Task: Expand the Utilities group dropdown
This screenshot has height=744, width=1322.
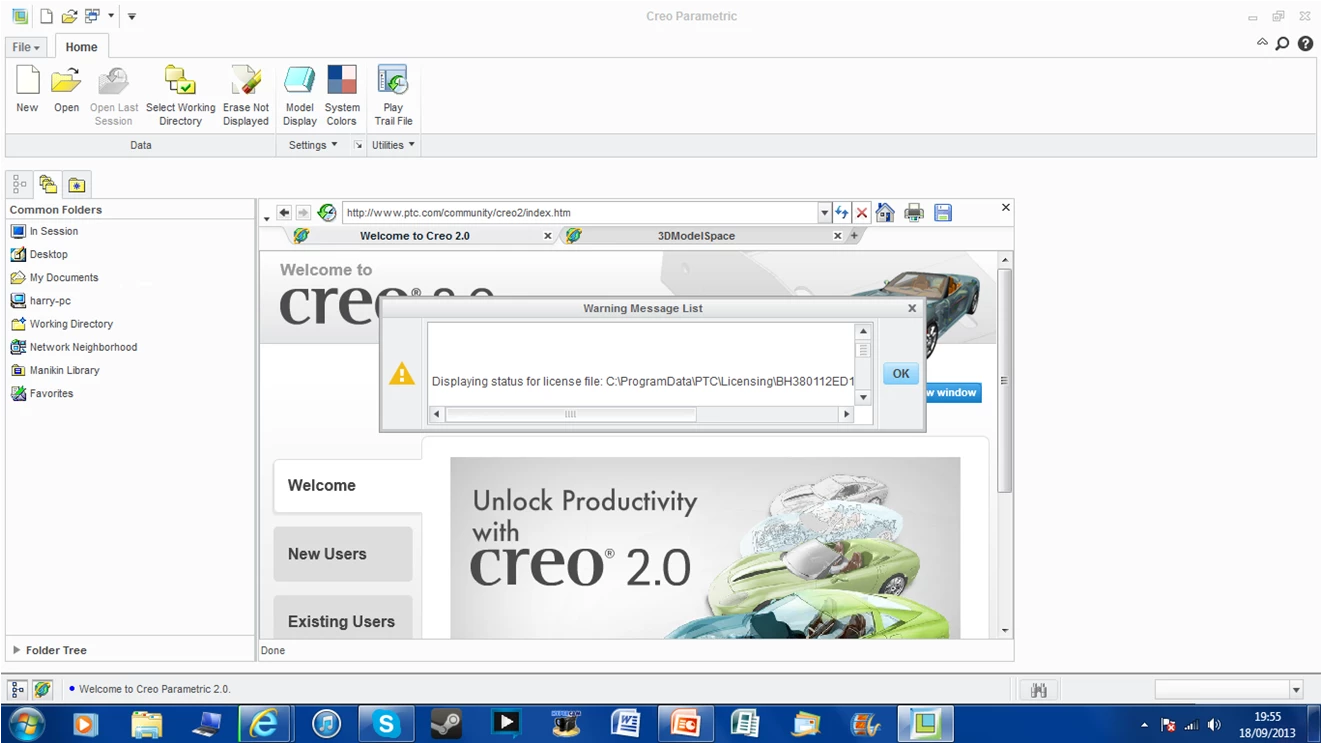Action: 393,145
